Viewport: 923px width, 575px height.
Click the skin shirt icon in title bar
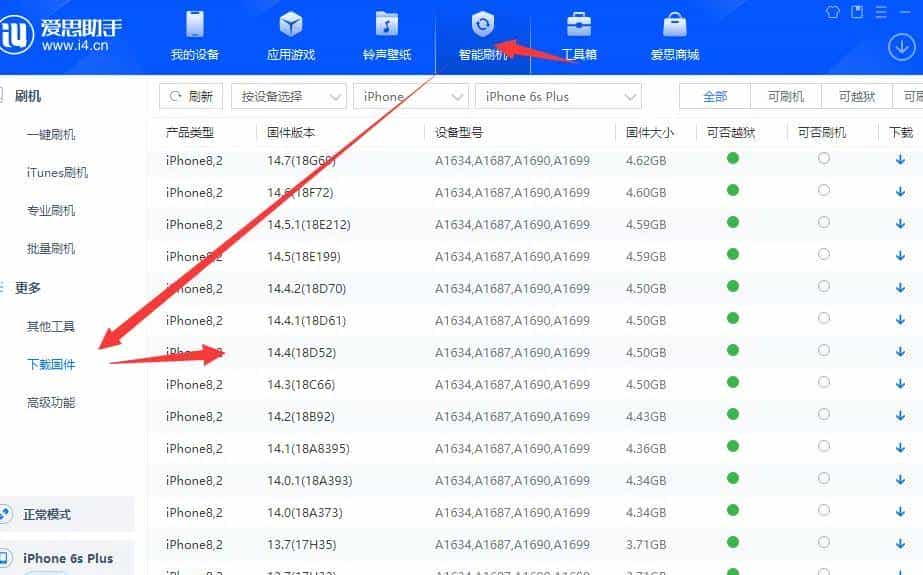point(832,12)
